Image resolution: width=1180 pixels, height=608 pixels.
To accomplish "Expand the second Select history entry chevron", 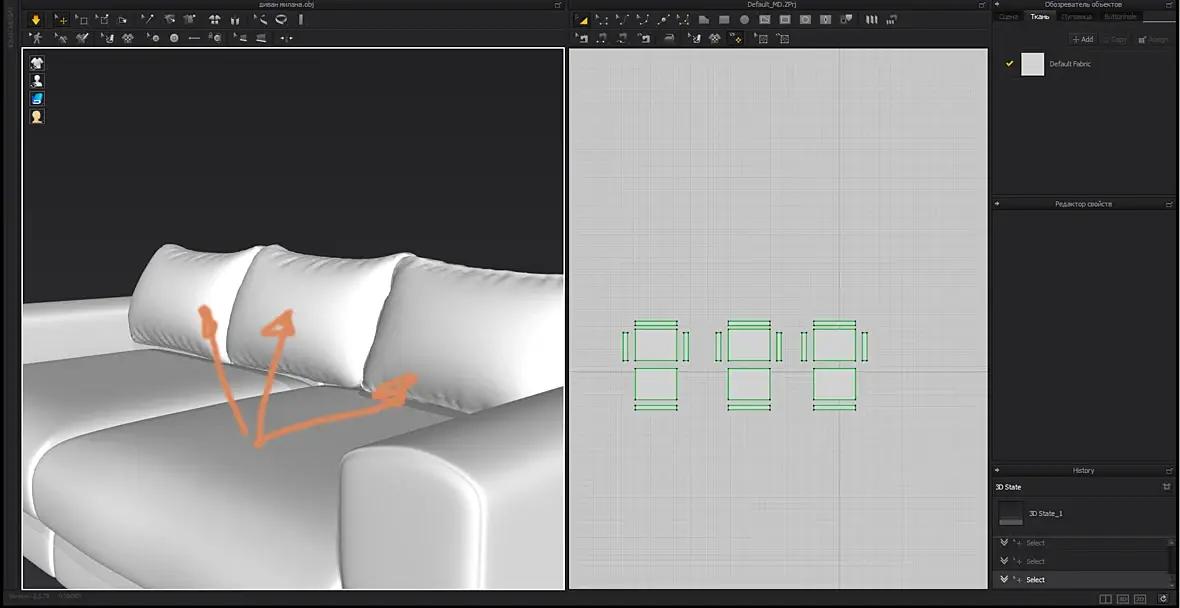I will click(1004, 561).
